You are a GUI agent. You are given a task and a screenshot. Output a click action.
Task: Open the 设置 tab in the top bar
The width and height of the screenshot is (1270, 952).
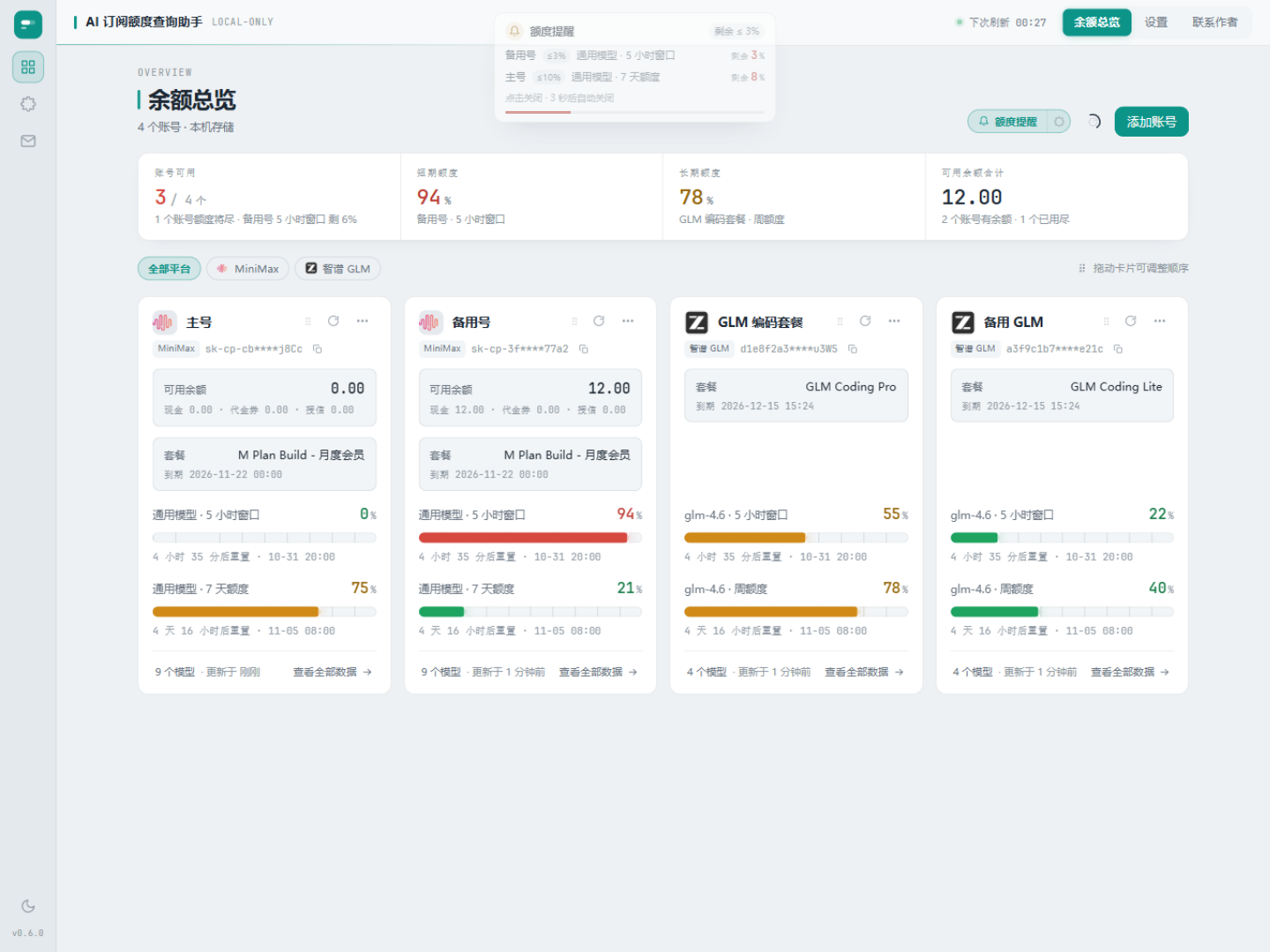pos(1156,22)
